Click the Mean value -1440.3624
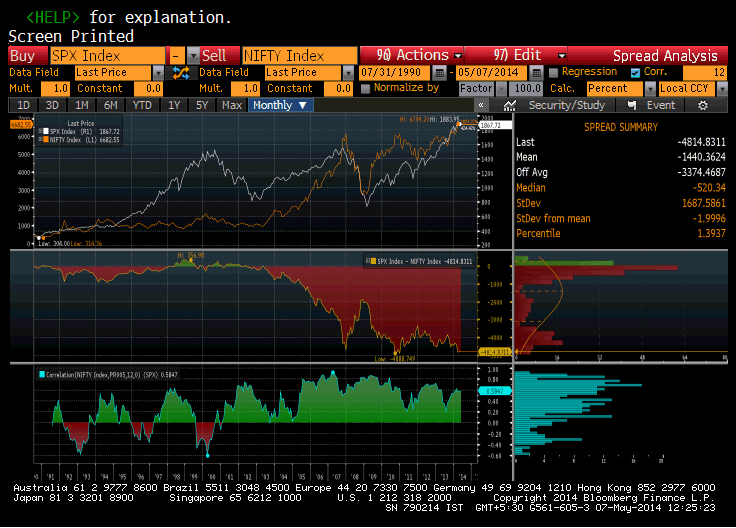Screen dimensions: 736x528 (x=701, y=157)
